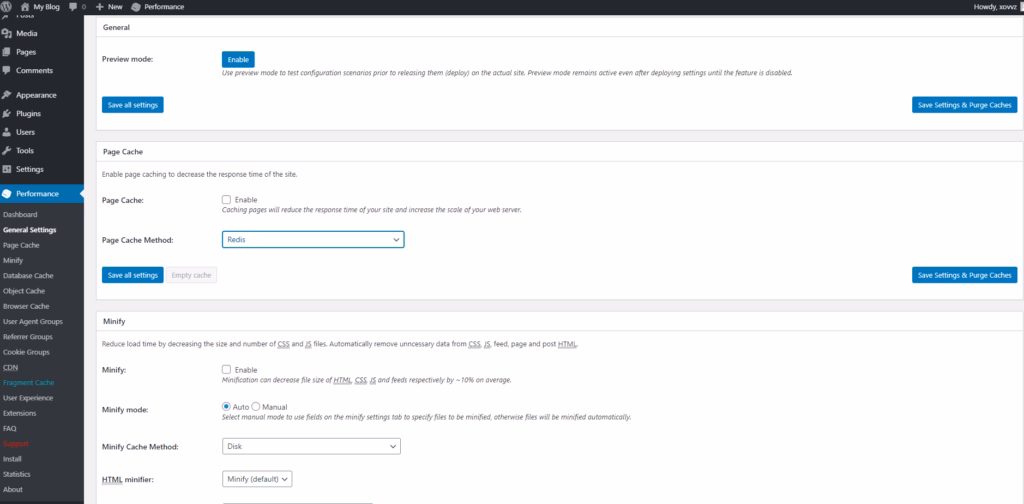Open Users menu label

[x=25, y=132]
